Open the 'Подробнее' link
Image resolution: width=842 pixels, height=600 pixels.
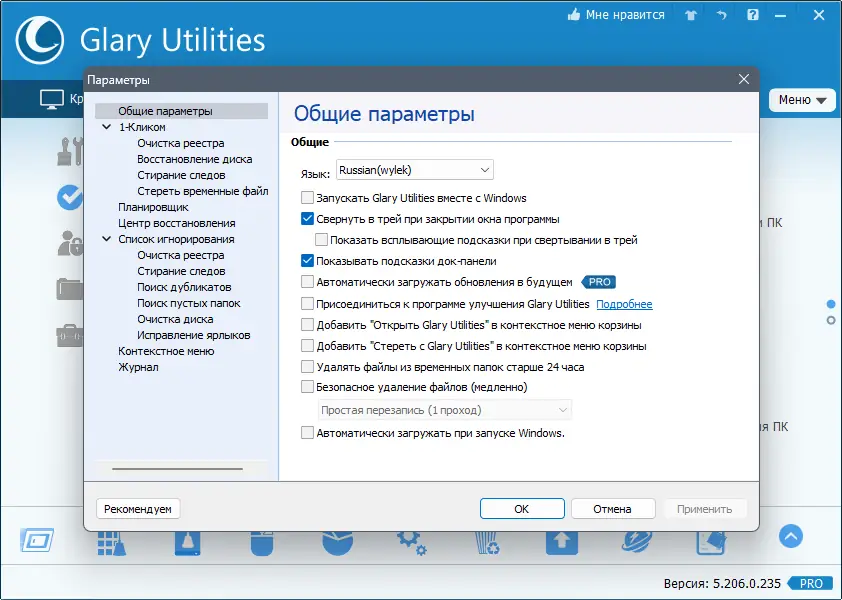(x=624, y=304)
